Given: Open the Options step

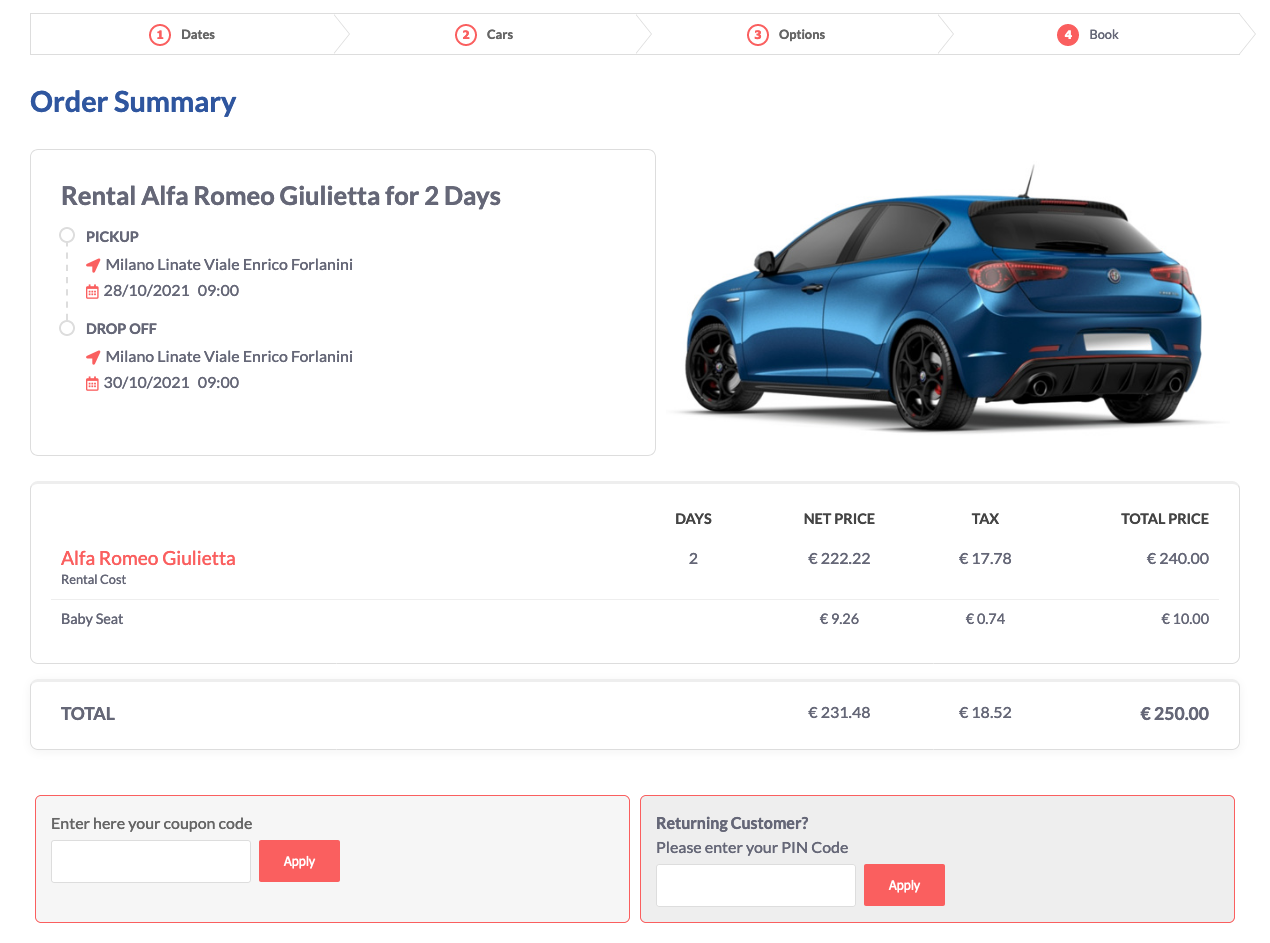Looking at the screenshot, I should [802, 34].
